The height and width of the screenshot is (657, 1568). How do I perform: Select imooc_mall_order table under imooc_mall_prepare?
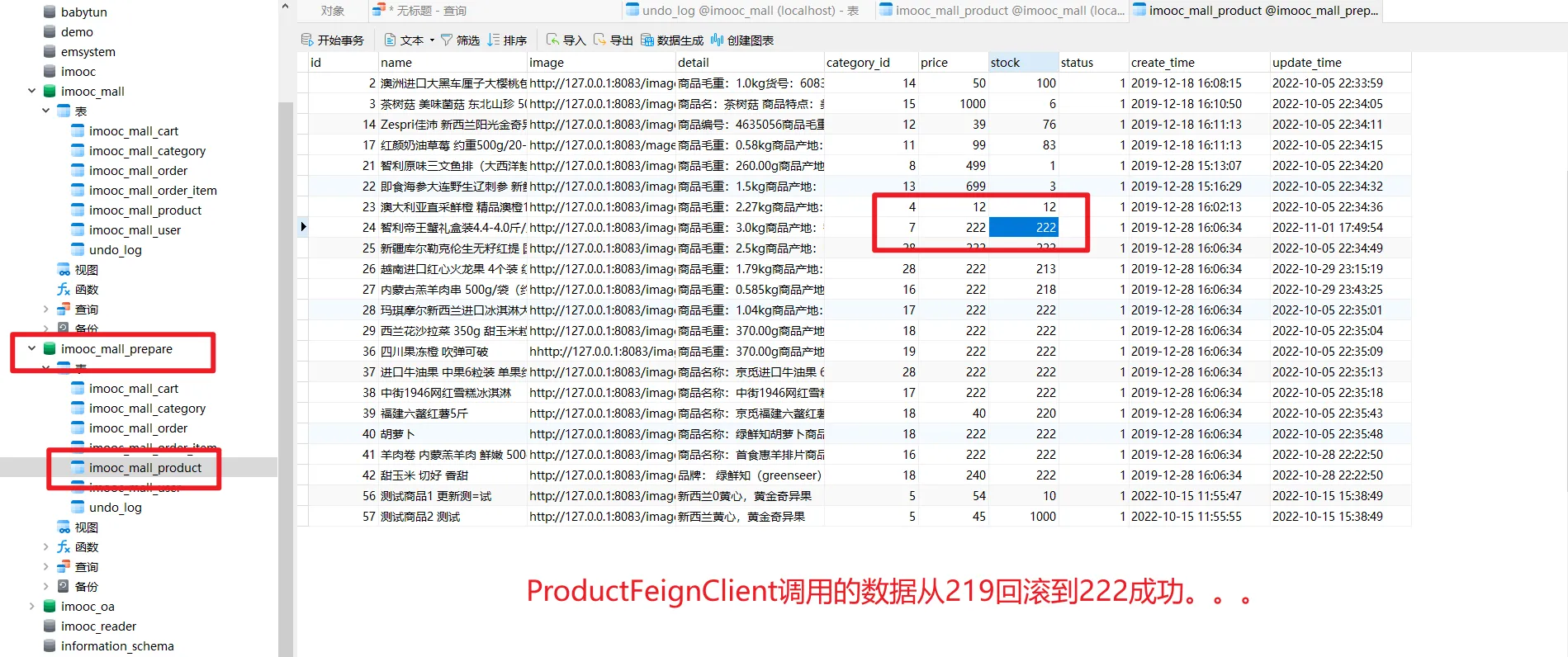pyautogui.click(x=138, y=428)
